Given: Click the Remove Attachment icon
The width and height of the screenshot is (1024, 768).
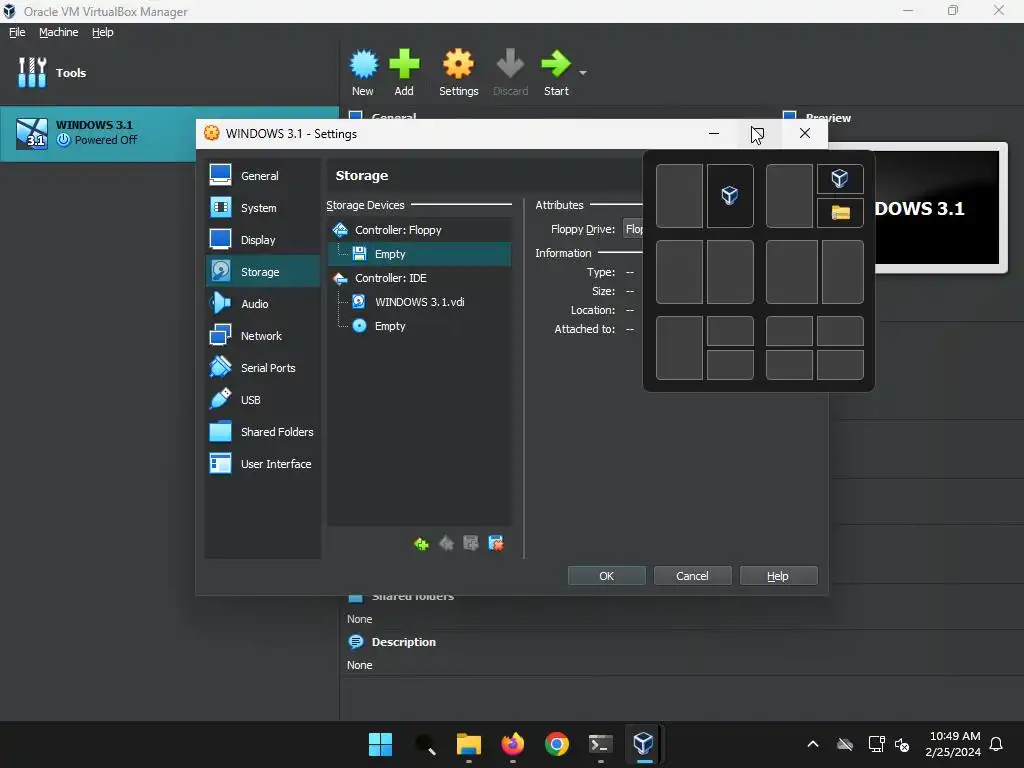Looking at the screenshot, I should click(496, 543).
